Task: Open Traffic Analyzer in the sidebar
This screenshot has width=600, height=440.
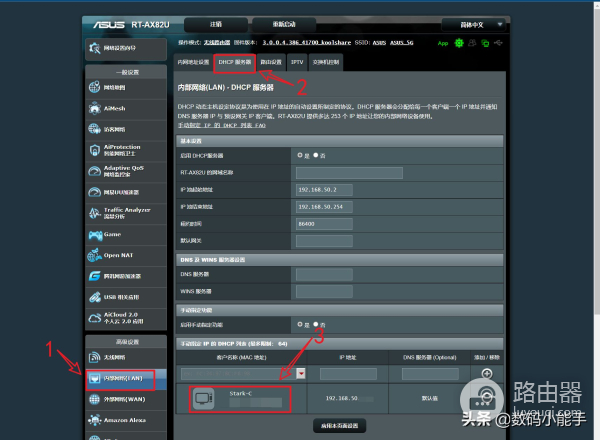Action: tap(126, 213)
